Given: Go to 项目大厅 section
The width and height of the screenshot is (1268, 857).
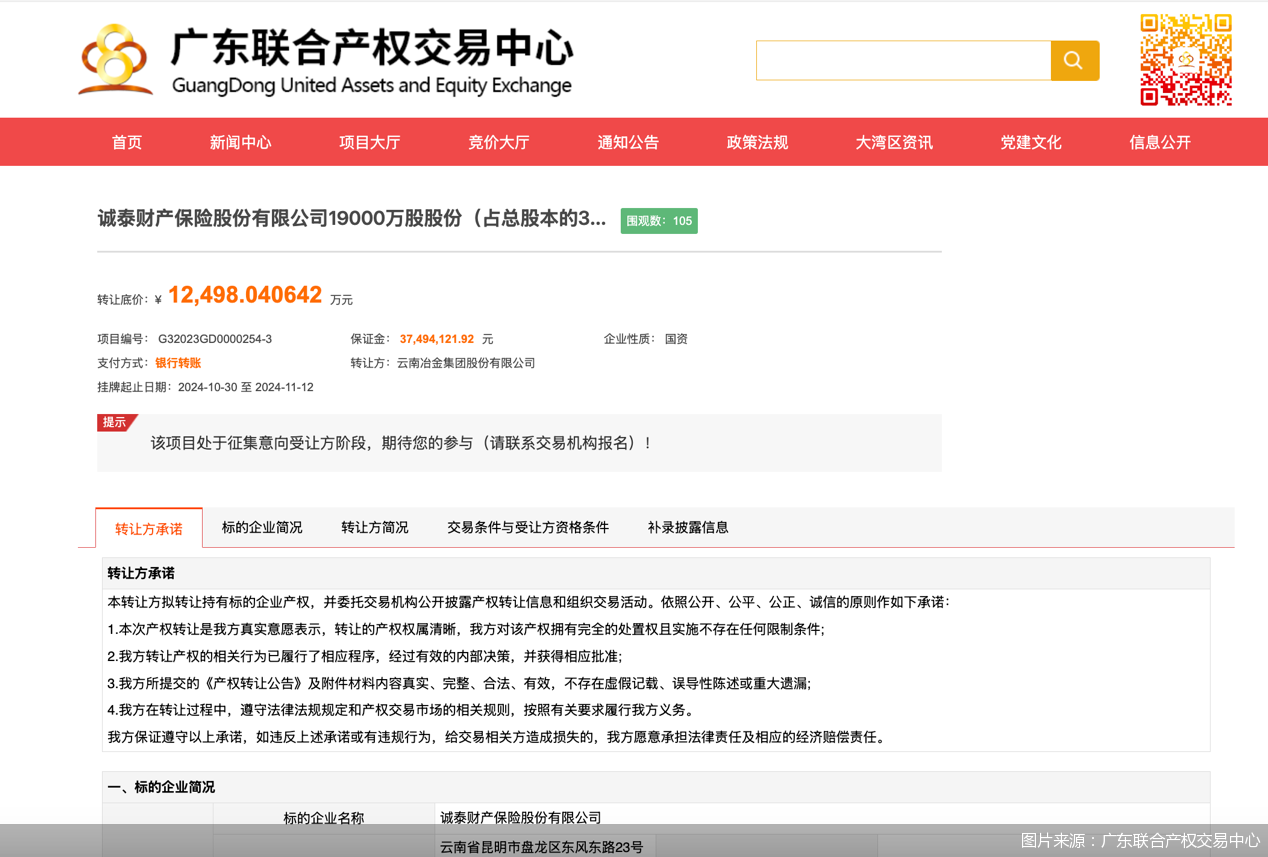Looking at the screenshot, I should [369, 142].
